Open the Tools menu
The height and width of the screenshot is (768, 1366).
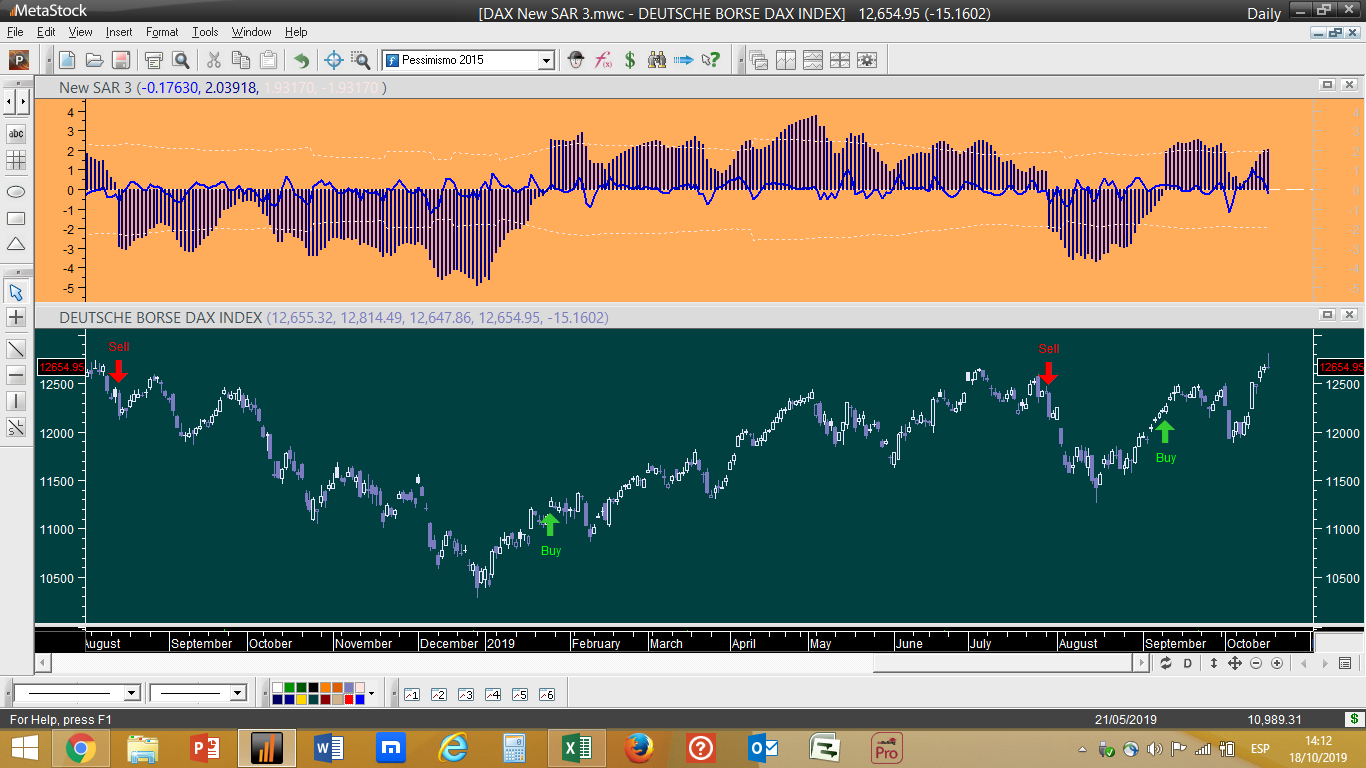tap(205, 32)
